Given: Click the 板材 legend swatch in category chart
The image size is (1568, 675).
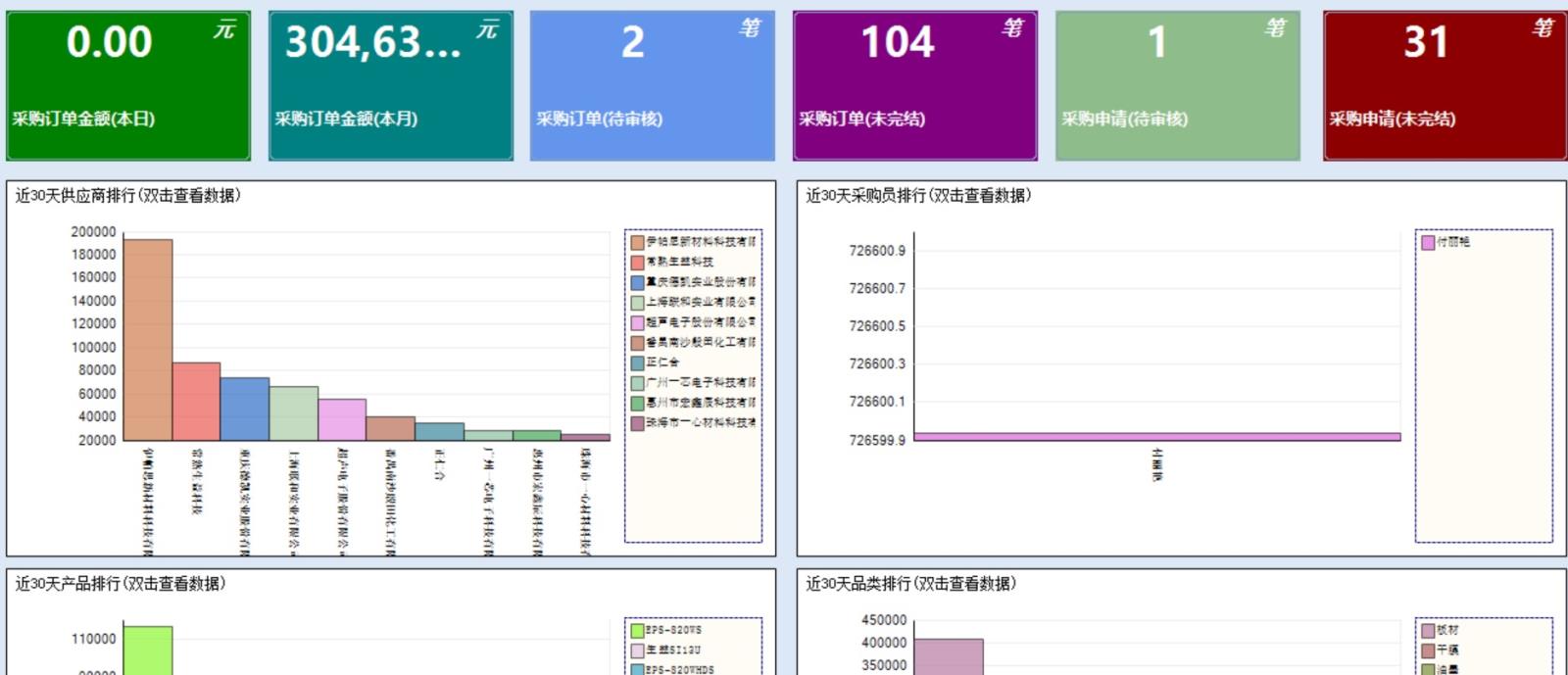Looking at the screenshot, I should coord(1428,631).
